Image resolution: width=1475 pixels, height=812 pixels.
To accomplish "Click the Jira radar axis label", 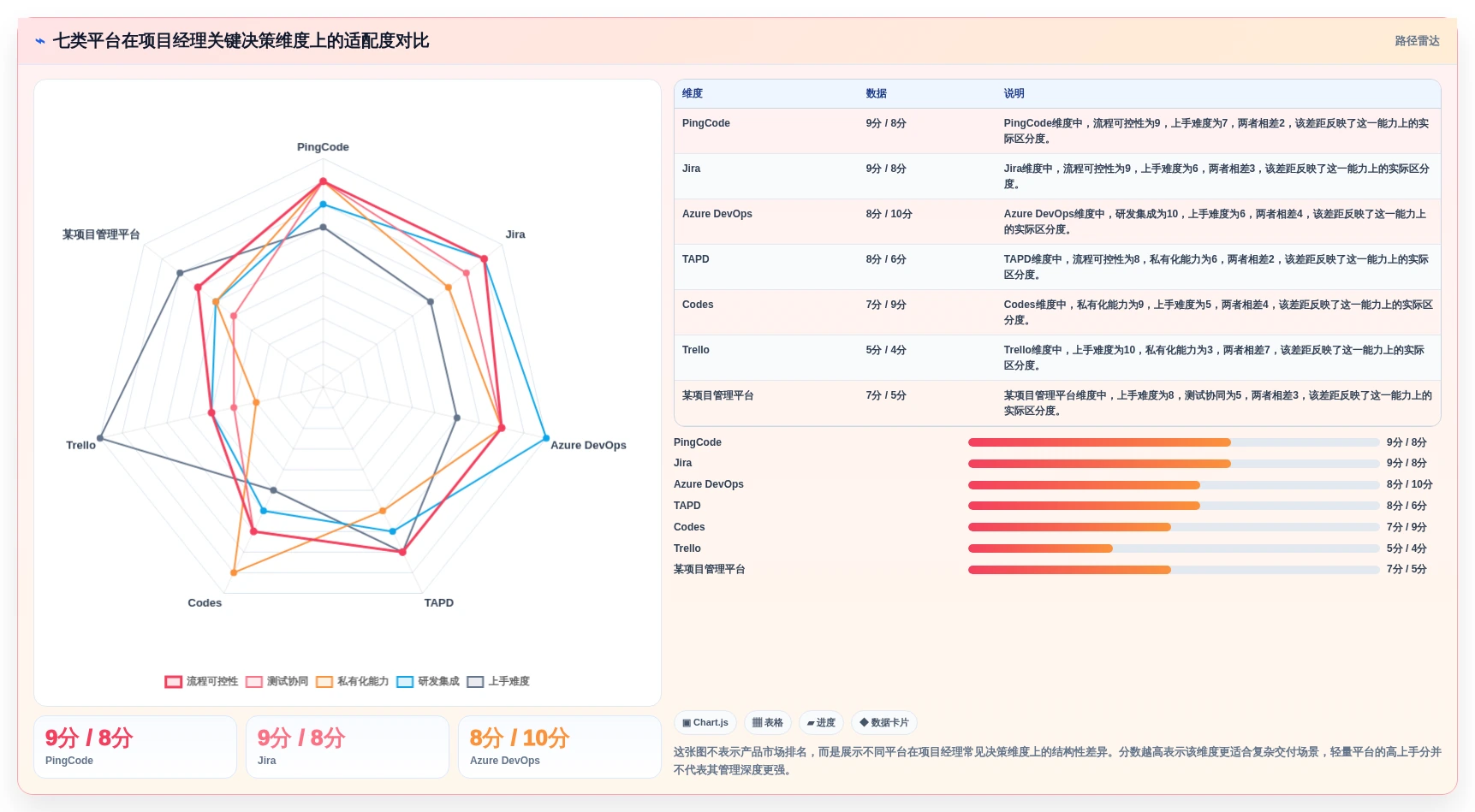I will pos(515,234).
